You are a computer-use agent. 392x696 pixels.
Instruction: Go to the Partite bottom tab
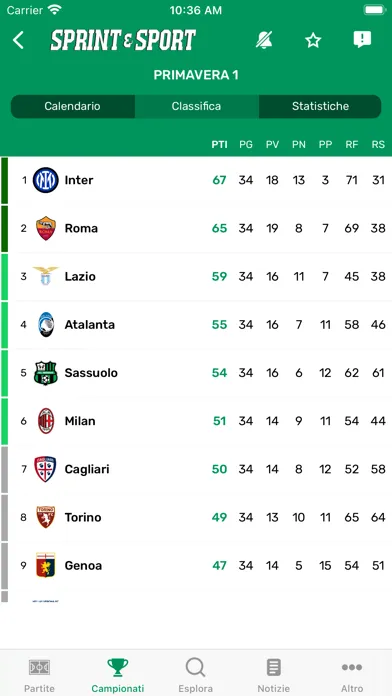tap(40, 675)
